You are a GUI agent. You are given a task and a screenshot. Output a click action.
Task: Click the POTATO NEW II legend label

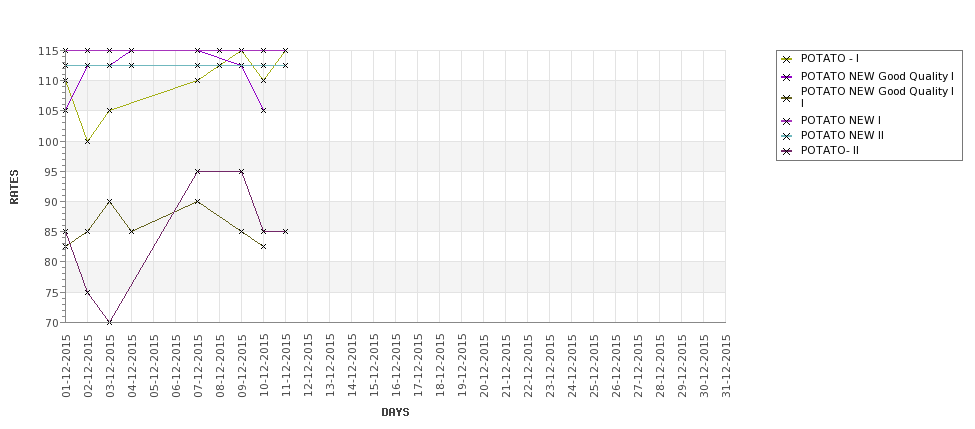point(842,136)
